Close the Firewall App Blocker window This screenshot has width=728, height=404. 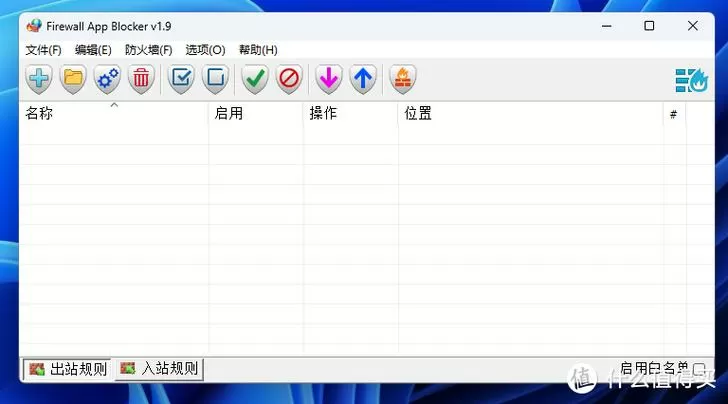coord(693,26)
